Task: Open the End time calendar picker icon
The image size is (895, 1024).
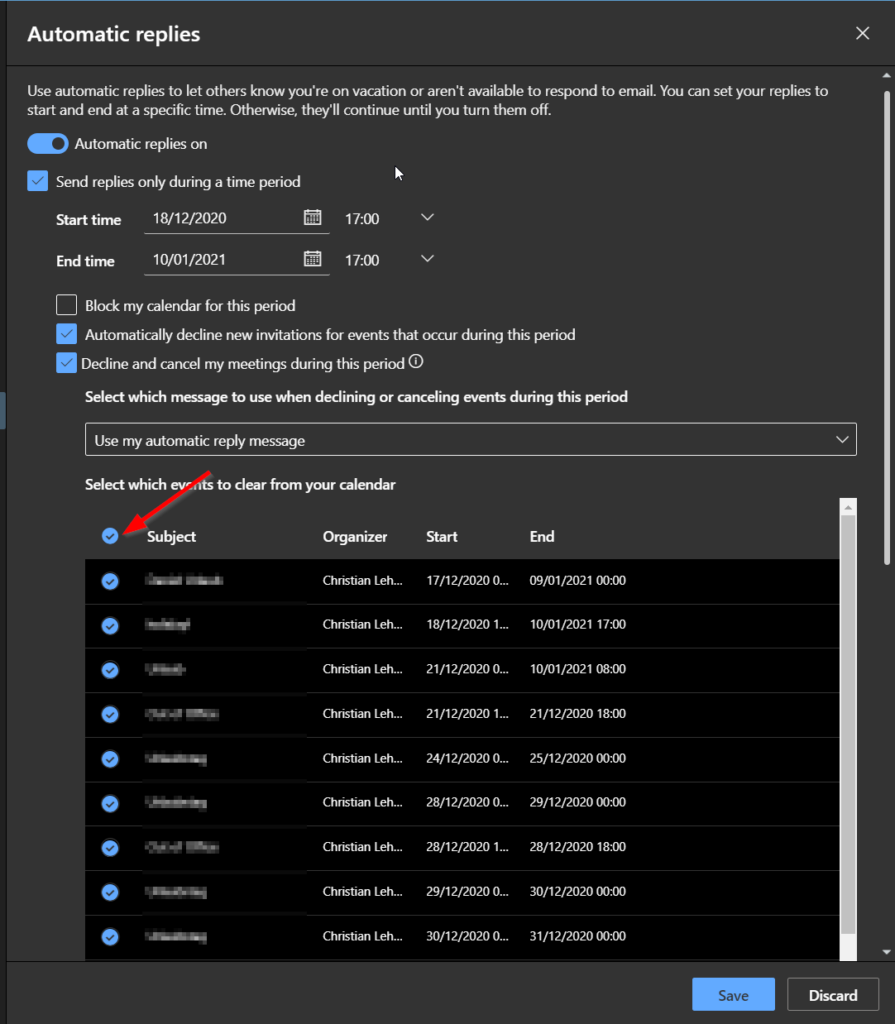Action: [x=312, y=259]
